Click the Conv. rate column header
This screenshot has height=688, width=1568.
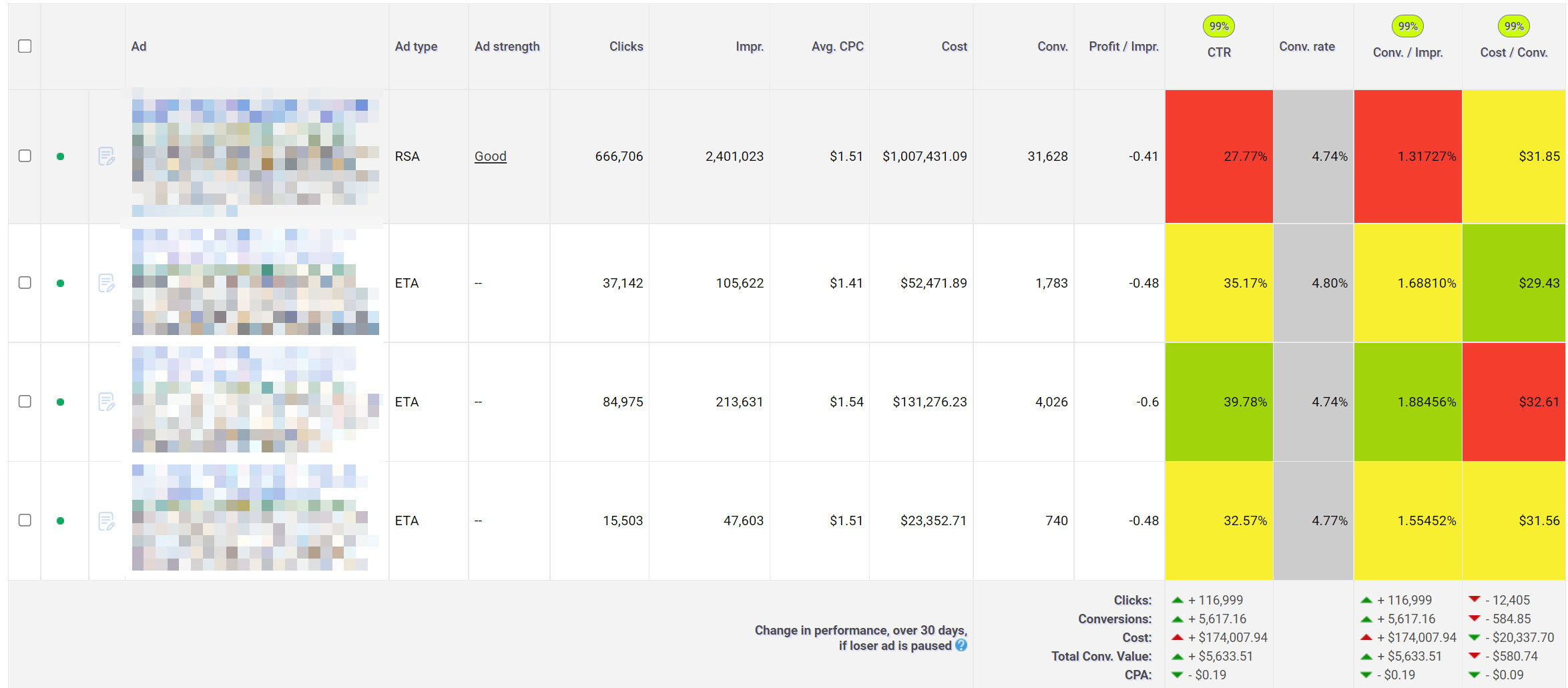click(1306, 47)
